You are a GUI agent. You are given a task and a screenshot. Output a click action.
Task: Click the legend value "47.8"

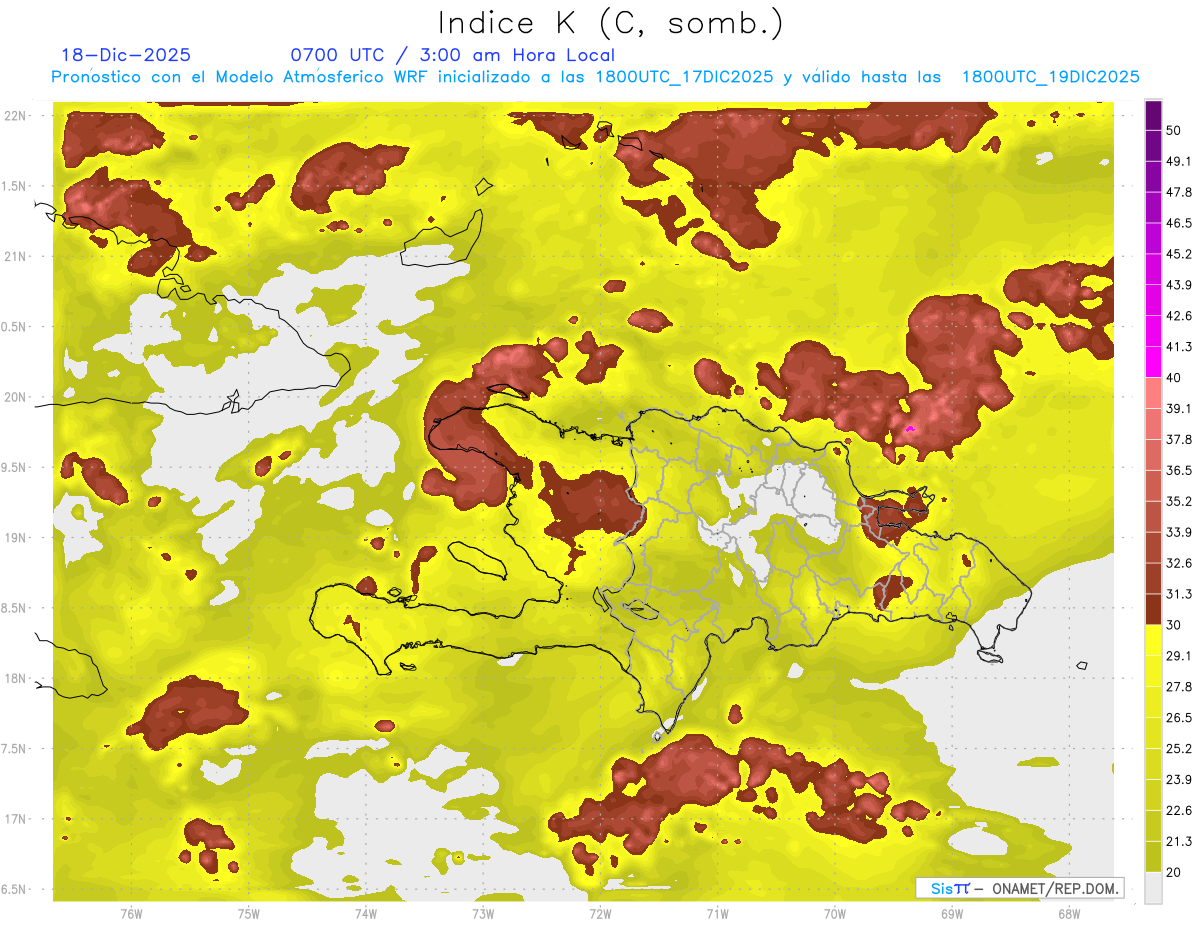click(1179, 192)
